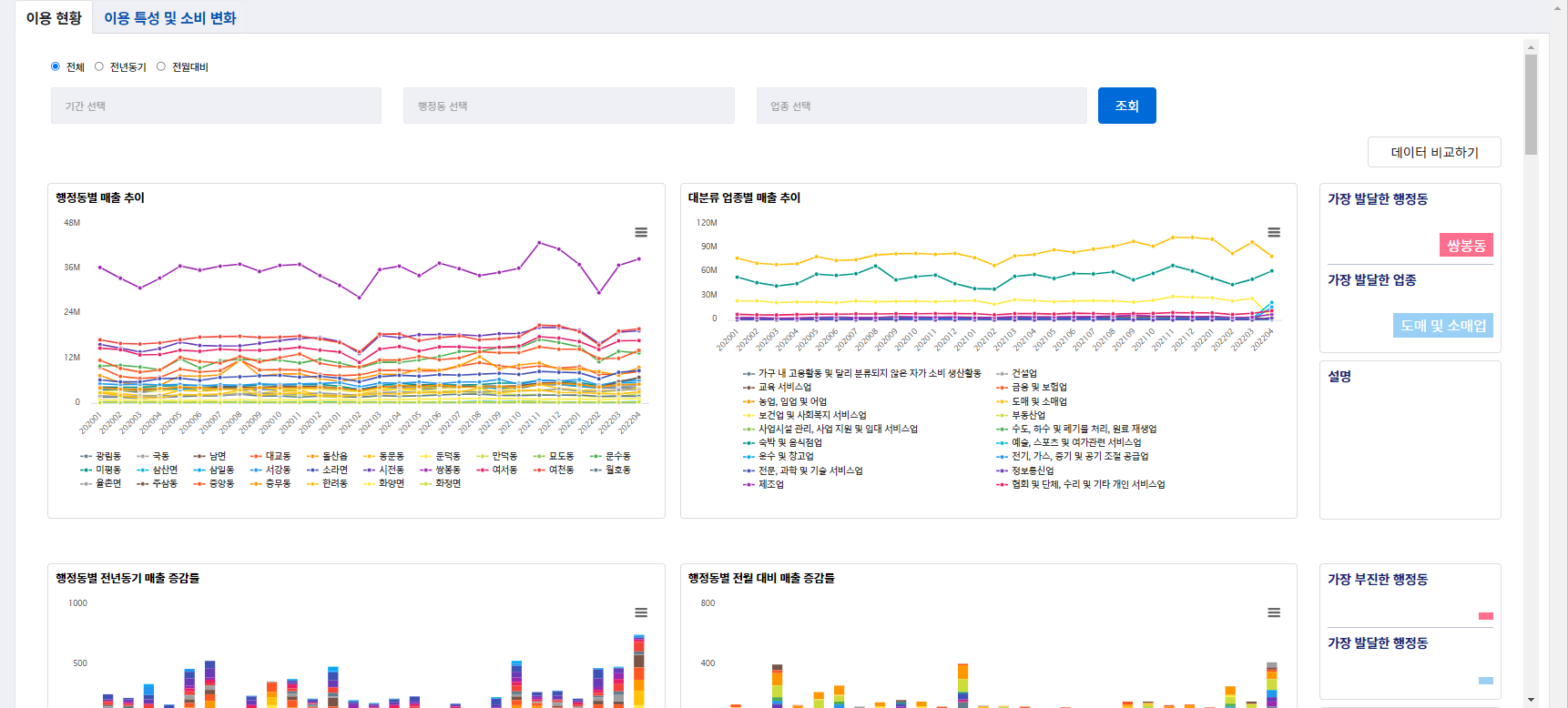Switch to 이용 특성 및 소비 변화 tab
The width and height of the screenshot is (1568, 708).
[169, 18]
